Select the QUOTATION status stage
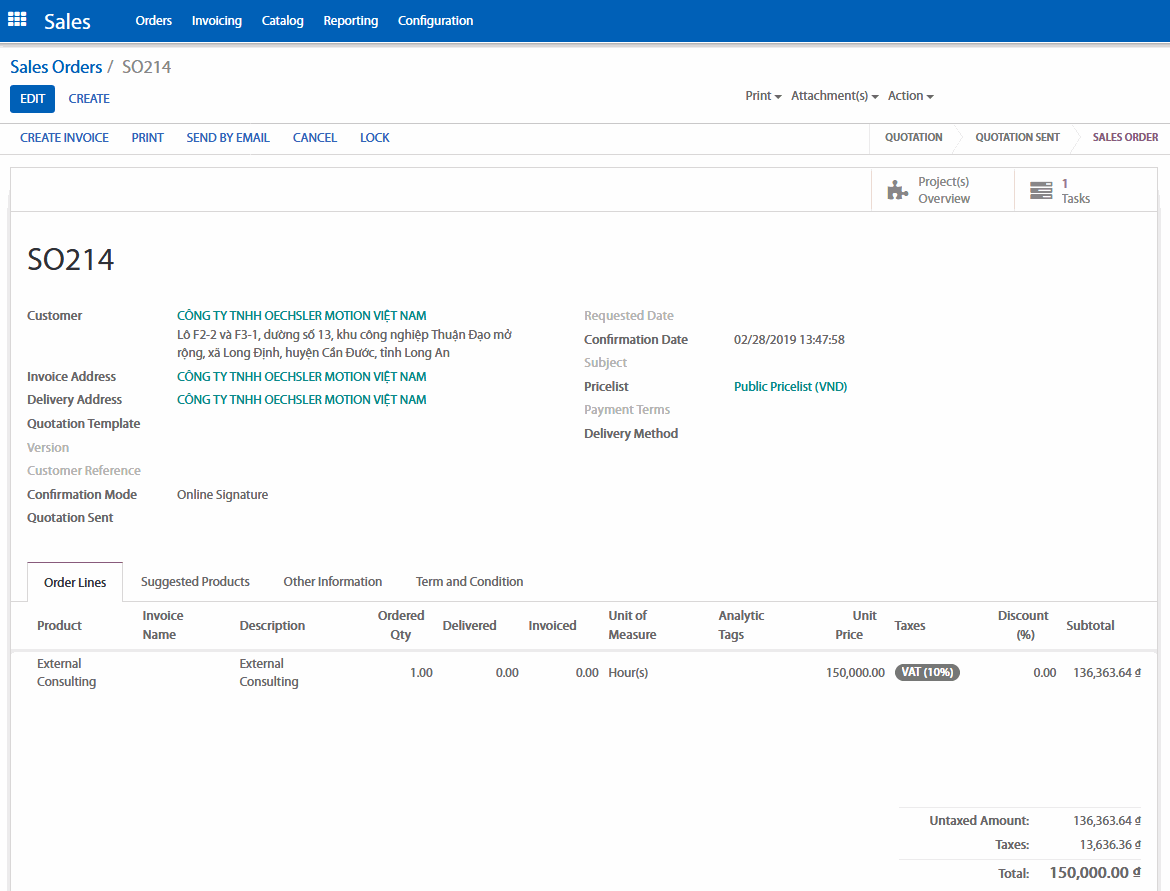This screenshot has width=1170, height=891. [913, 138]
